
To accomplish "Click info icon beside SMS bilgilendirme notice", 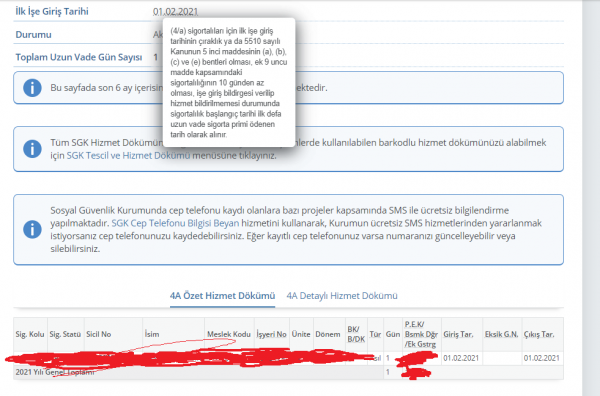I will point(32,230).
